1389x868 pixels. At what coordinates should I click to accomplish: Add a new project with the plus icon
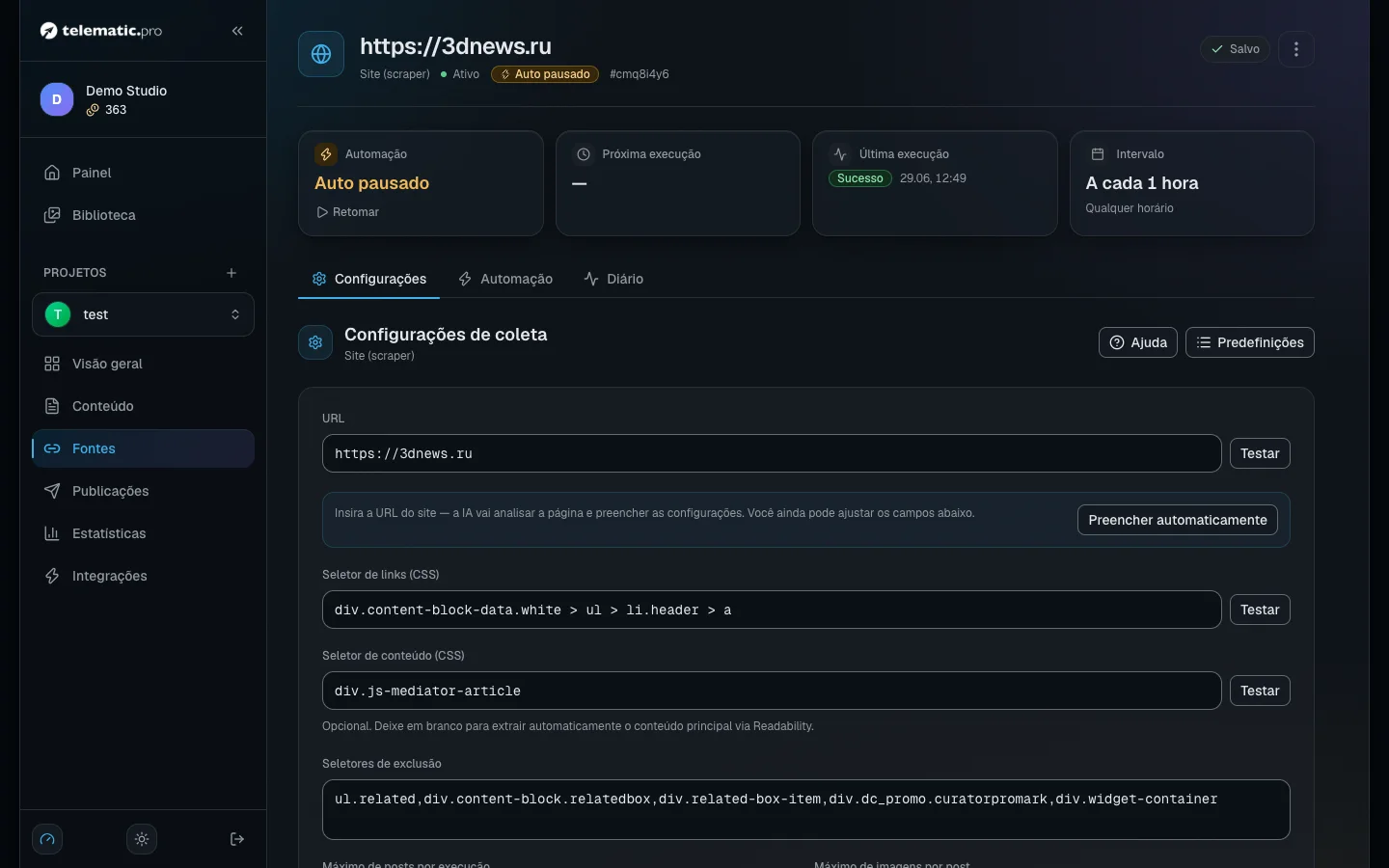coord(231,273)
